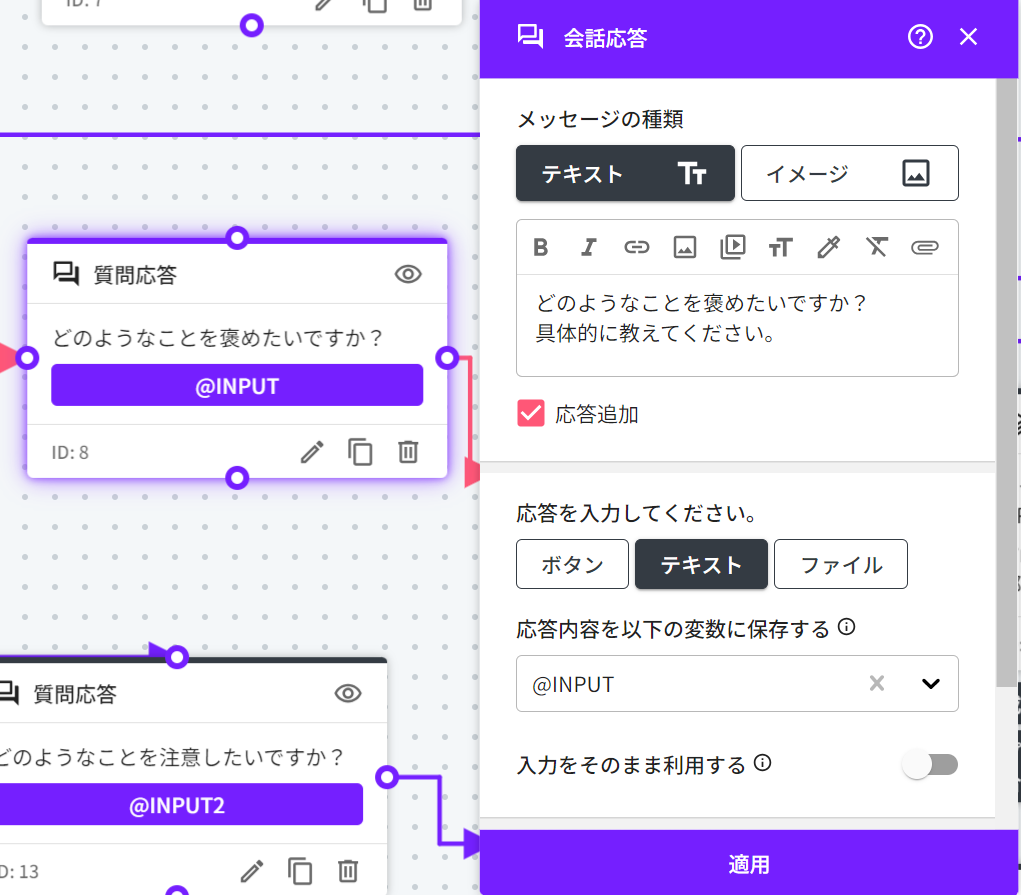The image size is (1021, 895).
Task: Toggle 入力をそのまま利用する switch
Action: click(930, 765)
